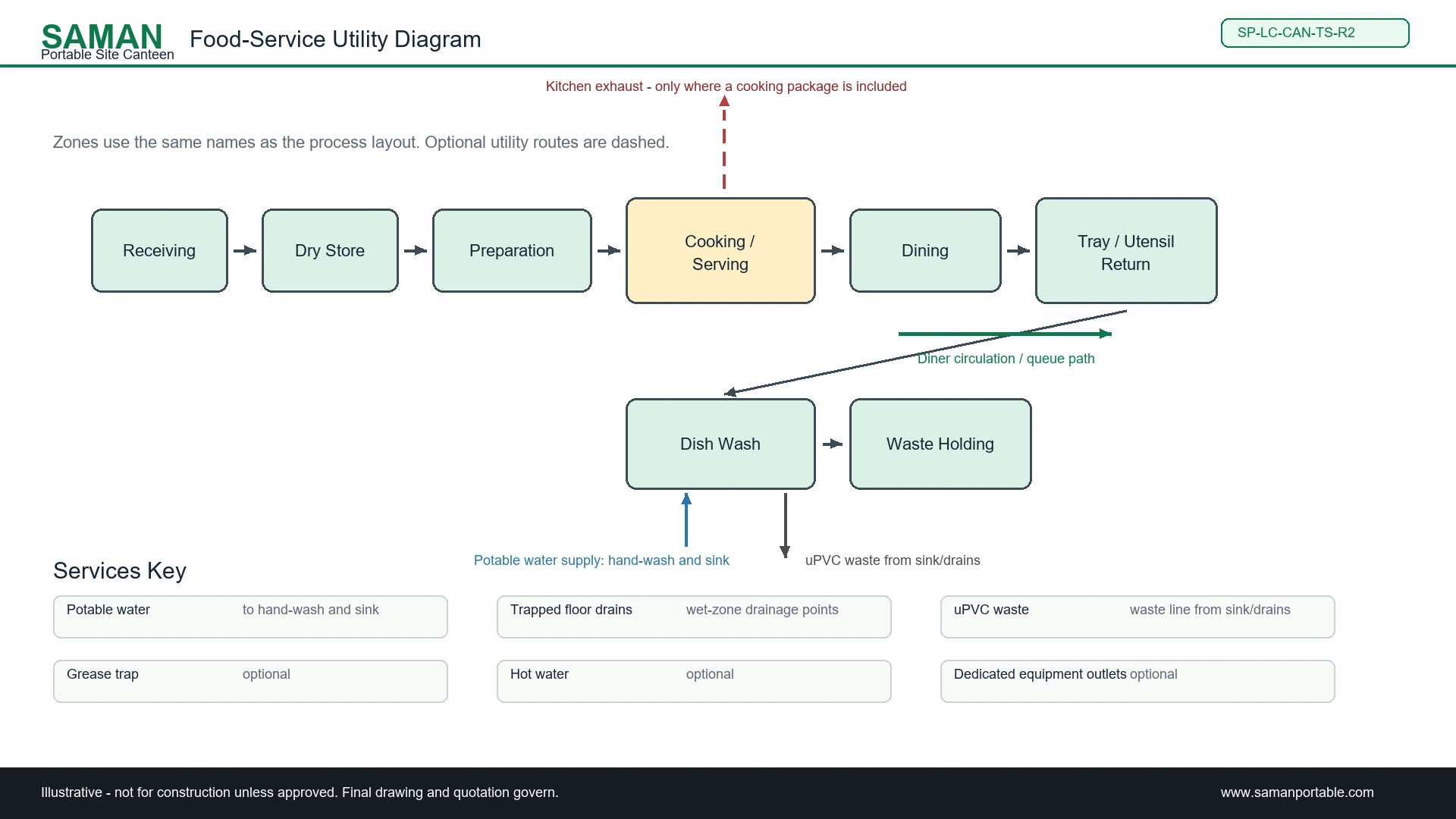Screen dimensions: 1456x819
Task: Click the SAMAN logo text
Action: point(102,36)
